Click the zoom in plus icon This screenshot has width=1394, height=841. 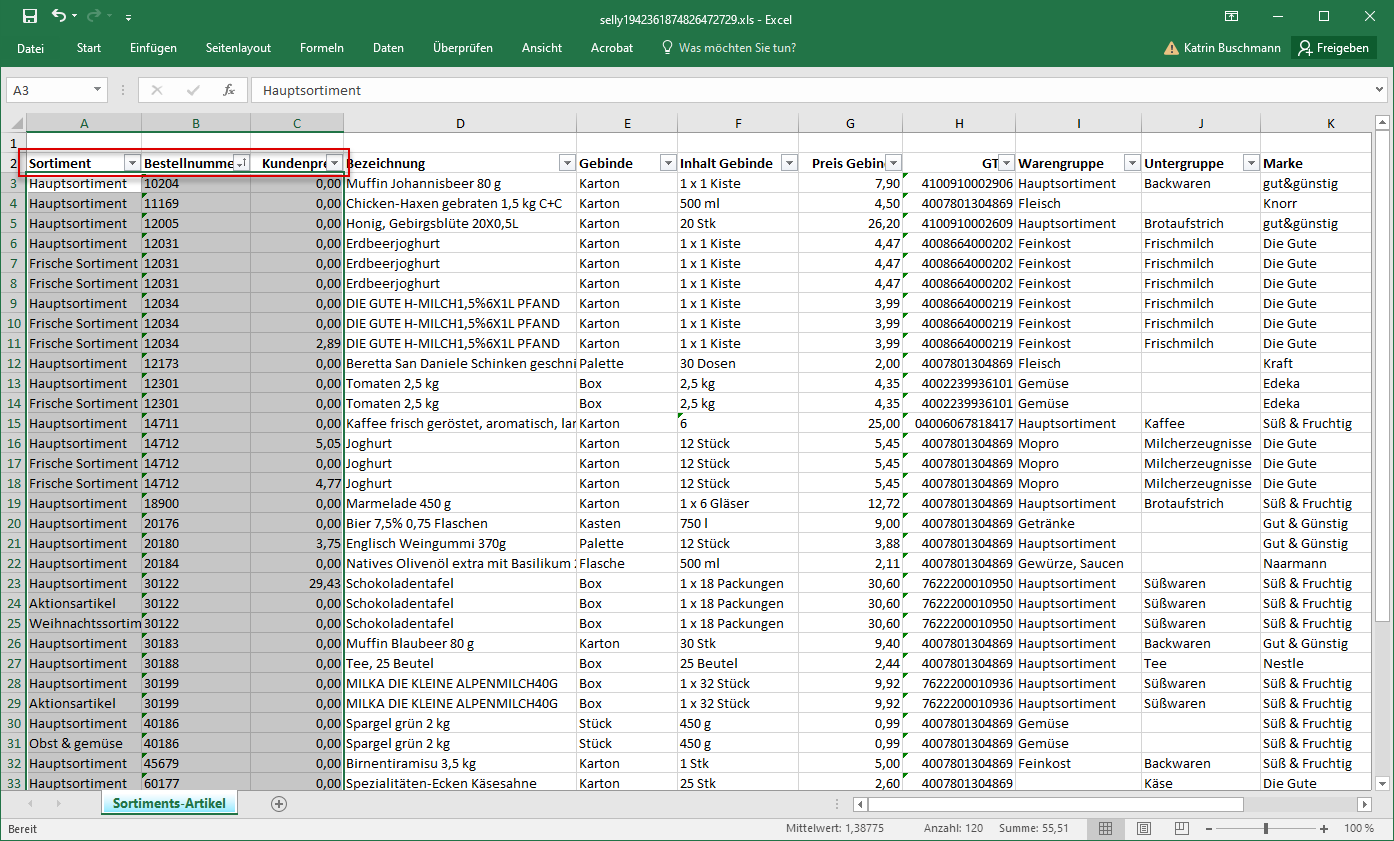tap(1324, 829)
